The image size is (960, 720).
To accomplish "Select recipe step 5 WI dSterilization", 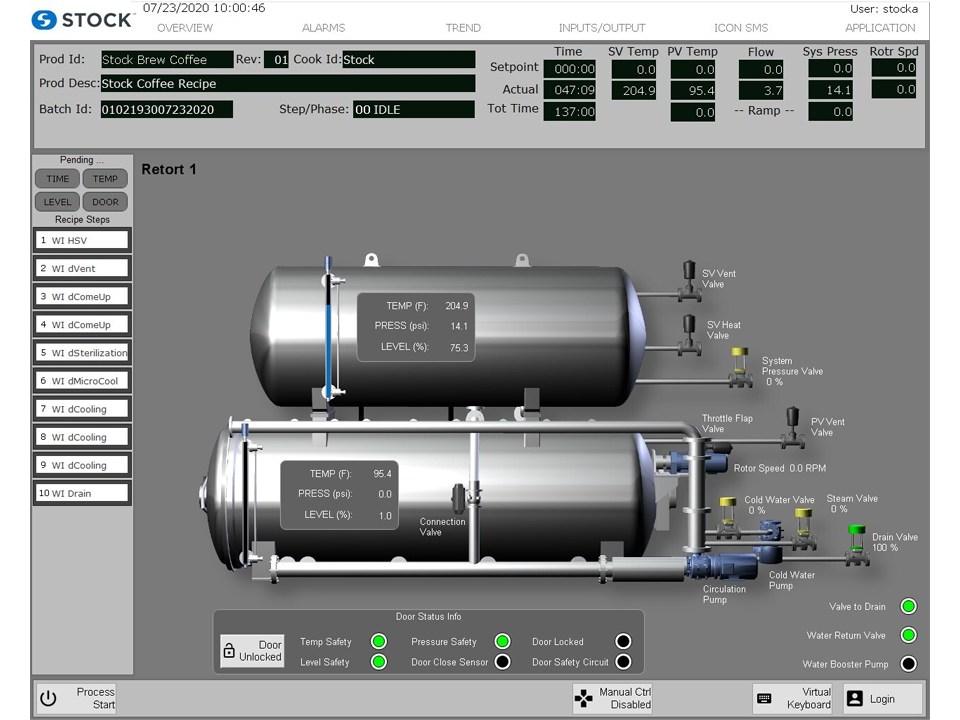I will point(81,352).
